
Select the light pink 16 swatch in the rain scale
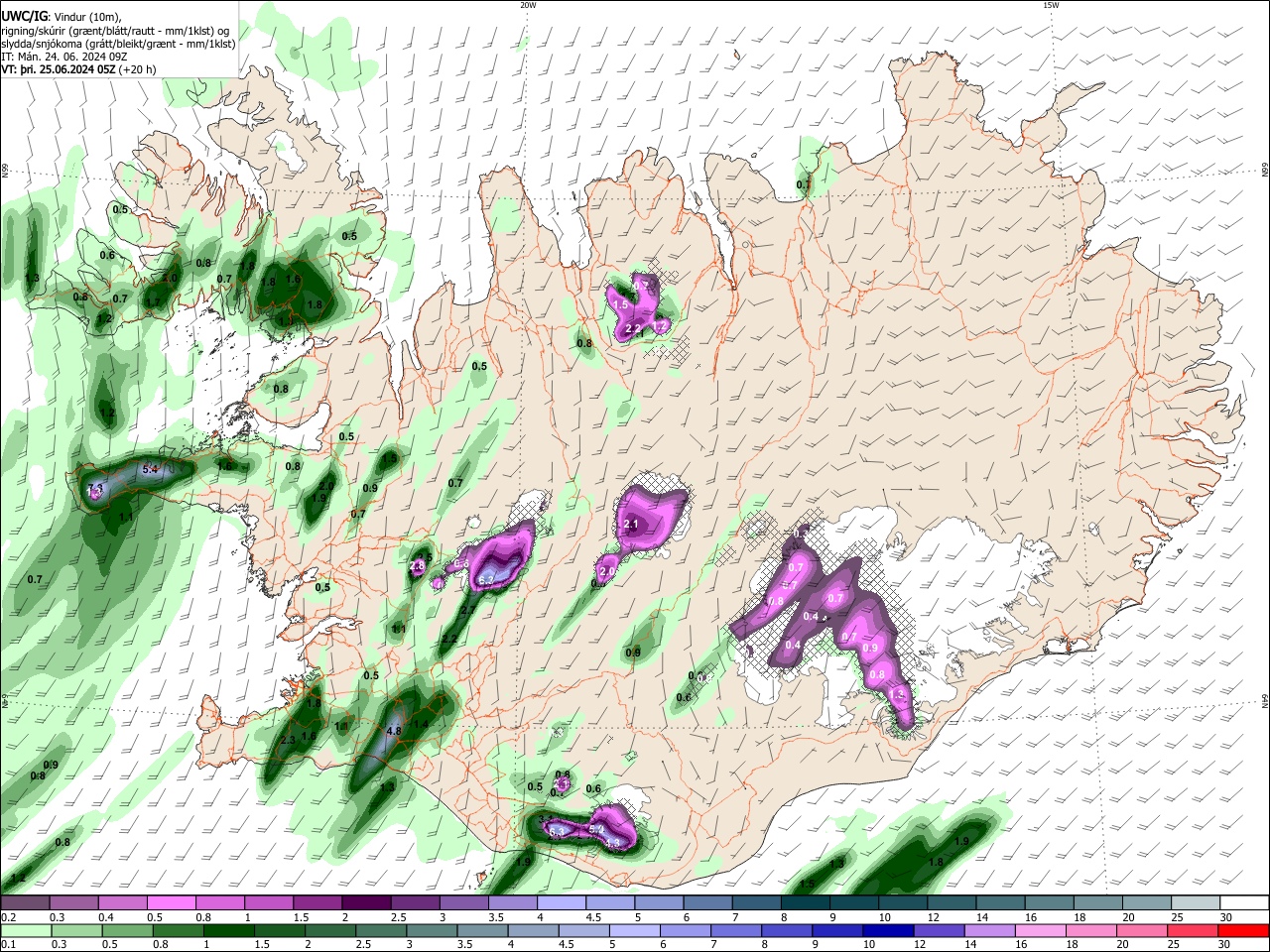(1041, 930)
